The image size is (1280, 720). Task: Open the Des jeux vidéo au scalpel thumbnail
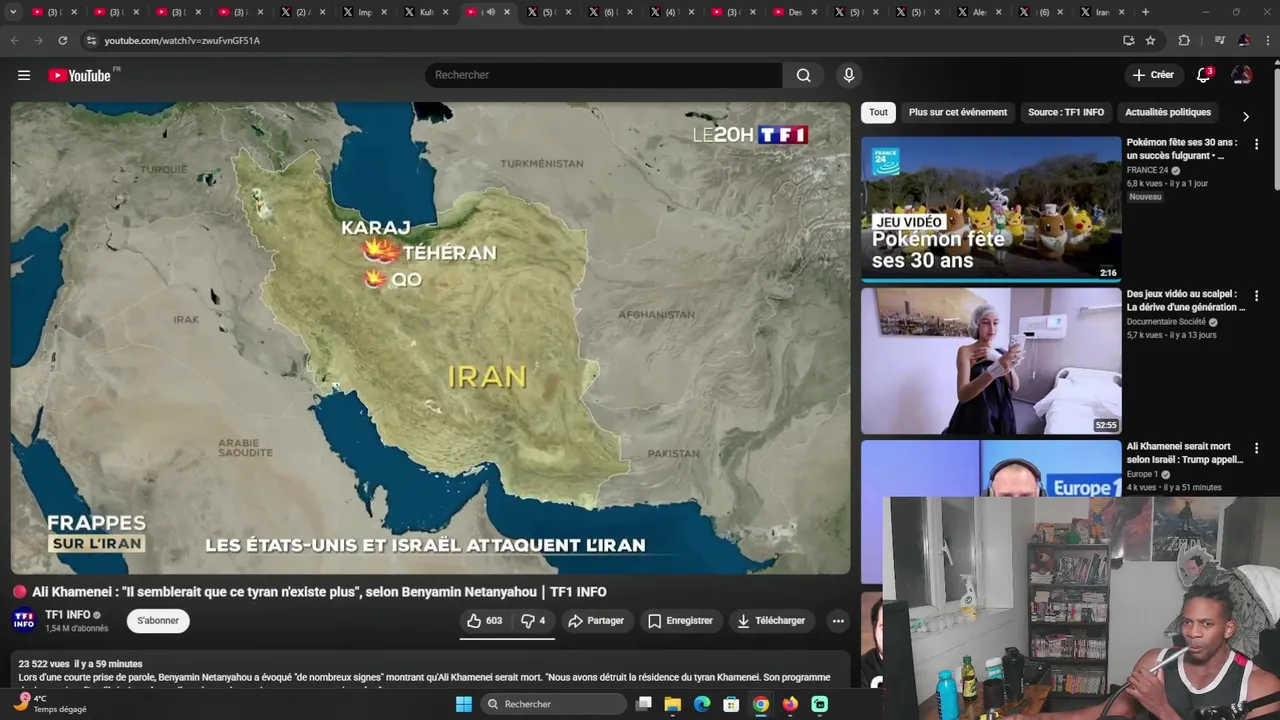[x=991, y=361]
